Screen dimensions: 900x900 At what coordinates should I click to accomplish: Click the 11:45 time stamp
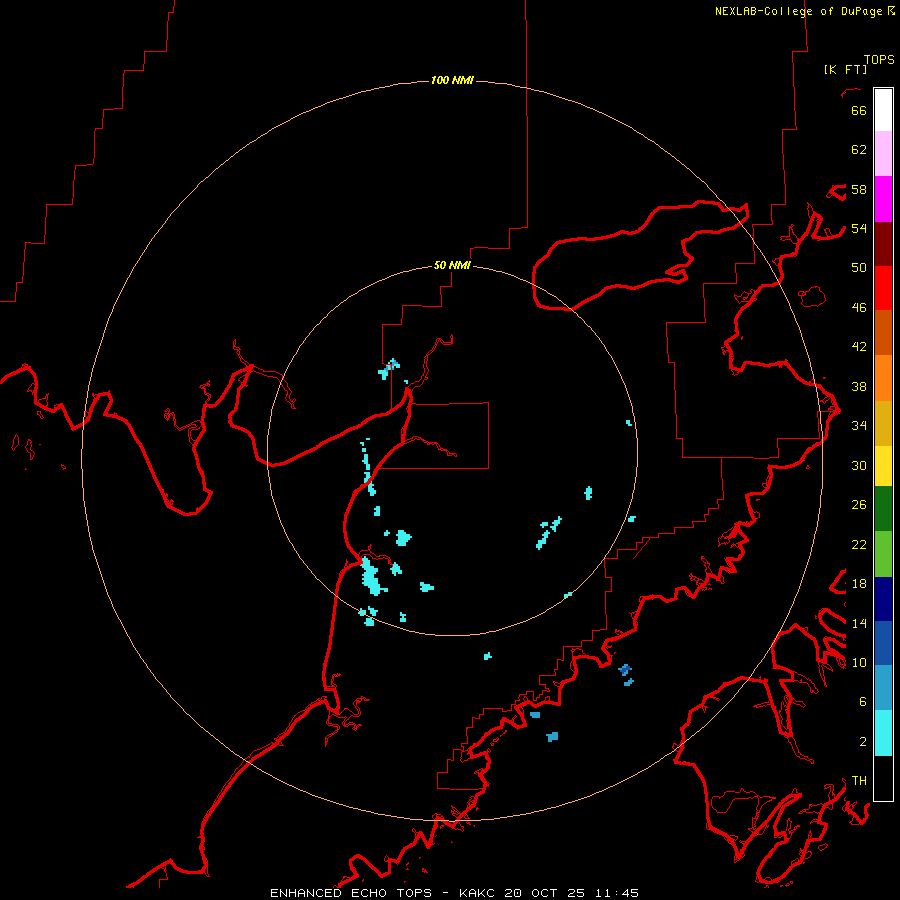pos(616,893)
